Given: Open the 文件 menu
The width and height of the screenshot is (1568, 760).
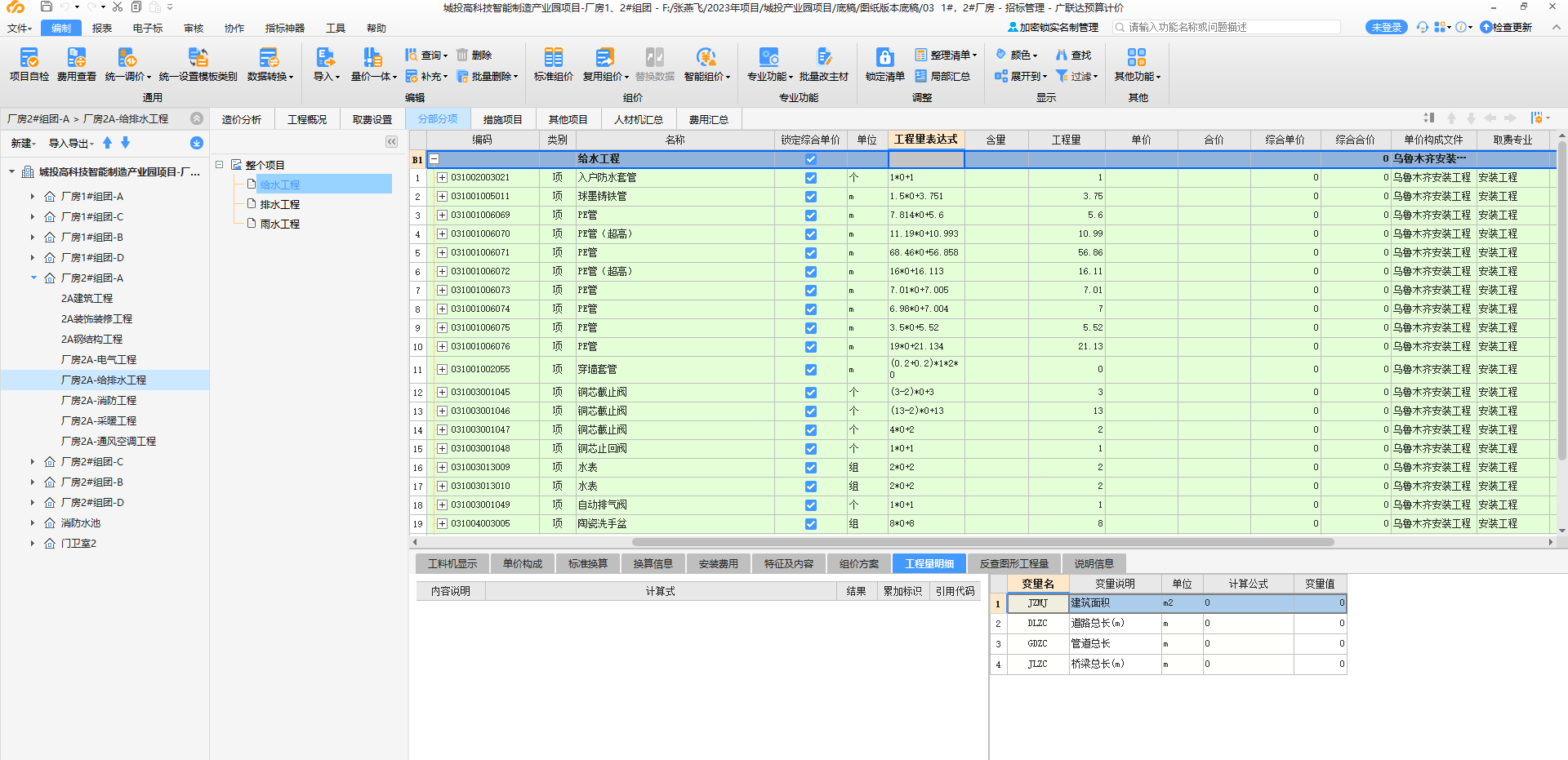Looking at the screenshot, I should (x=19, y=28).
